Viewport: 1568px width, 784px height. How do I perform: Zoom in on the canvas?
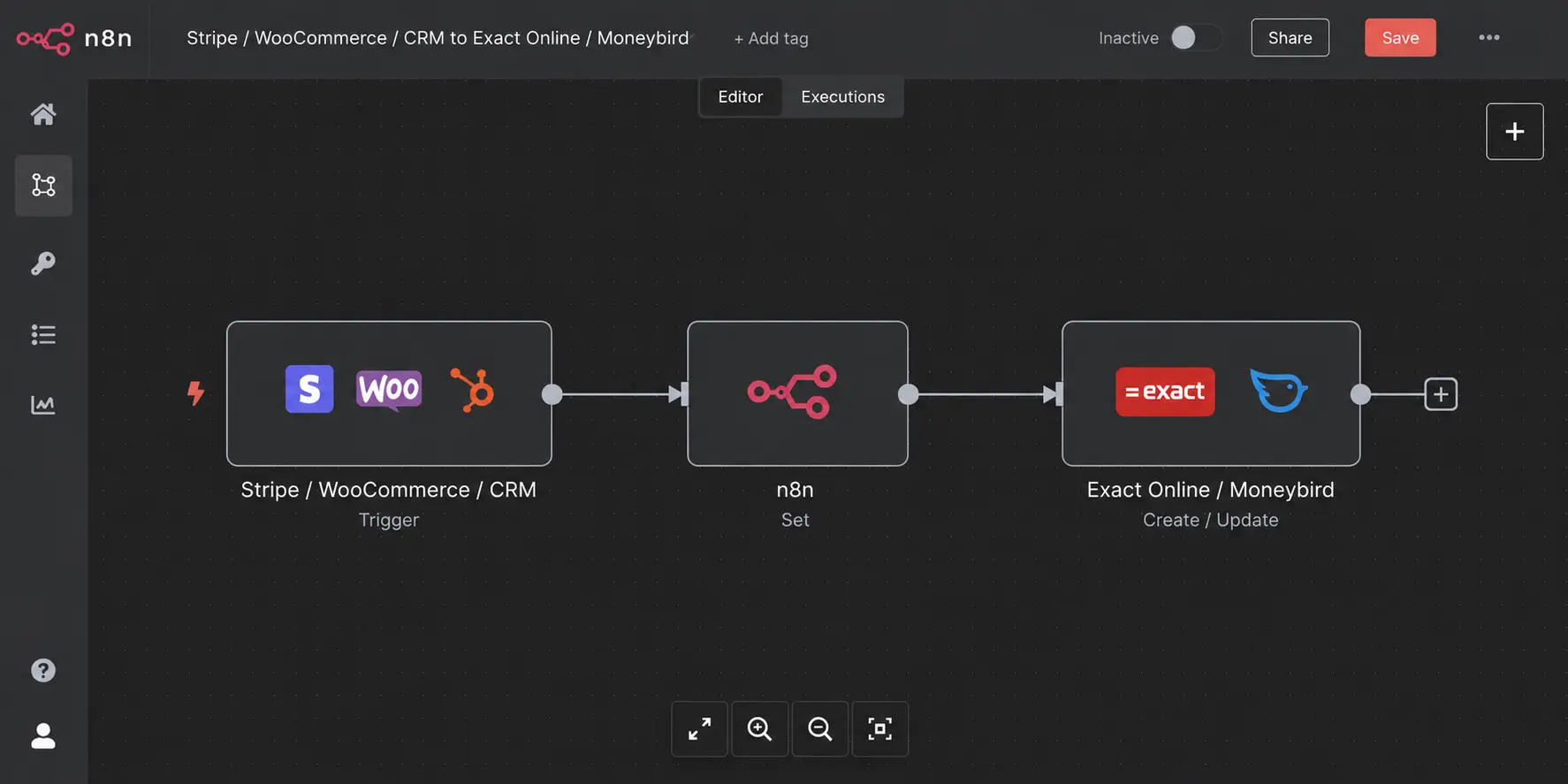[x=759, y=729]
